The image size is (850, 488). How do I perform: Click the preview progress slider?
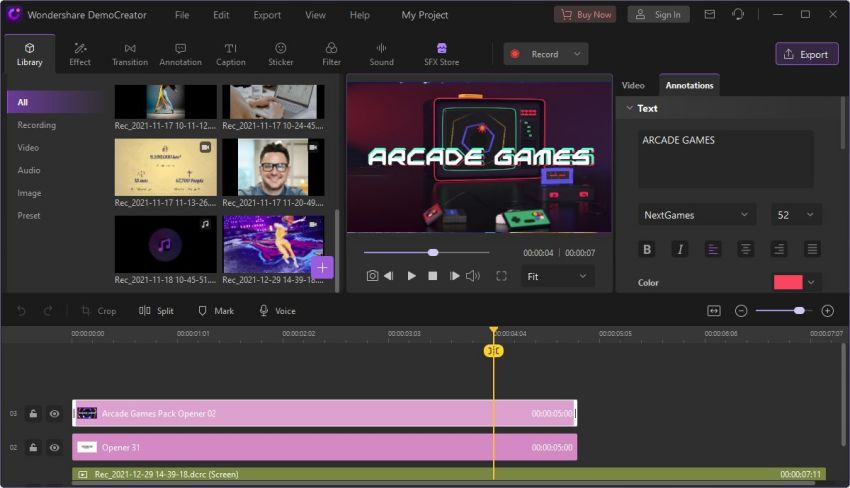427,252
